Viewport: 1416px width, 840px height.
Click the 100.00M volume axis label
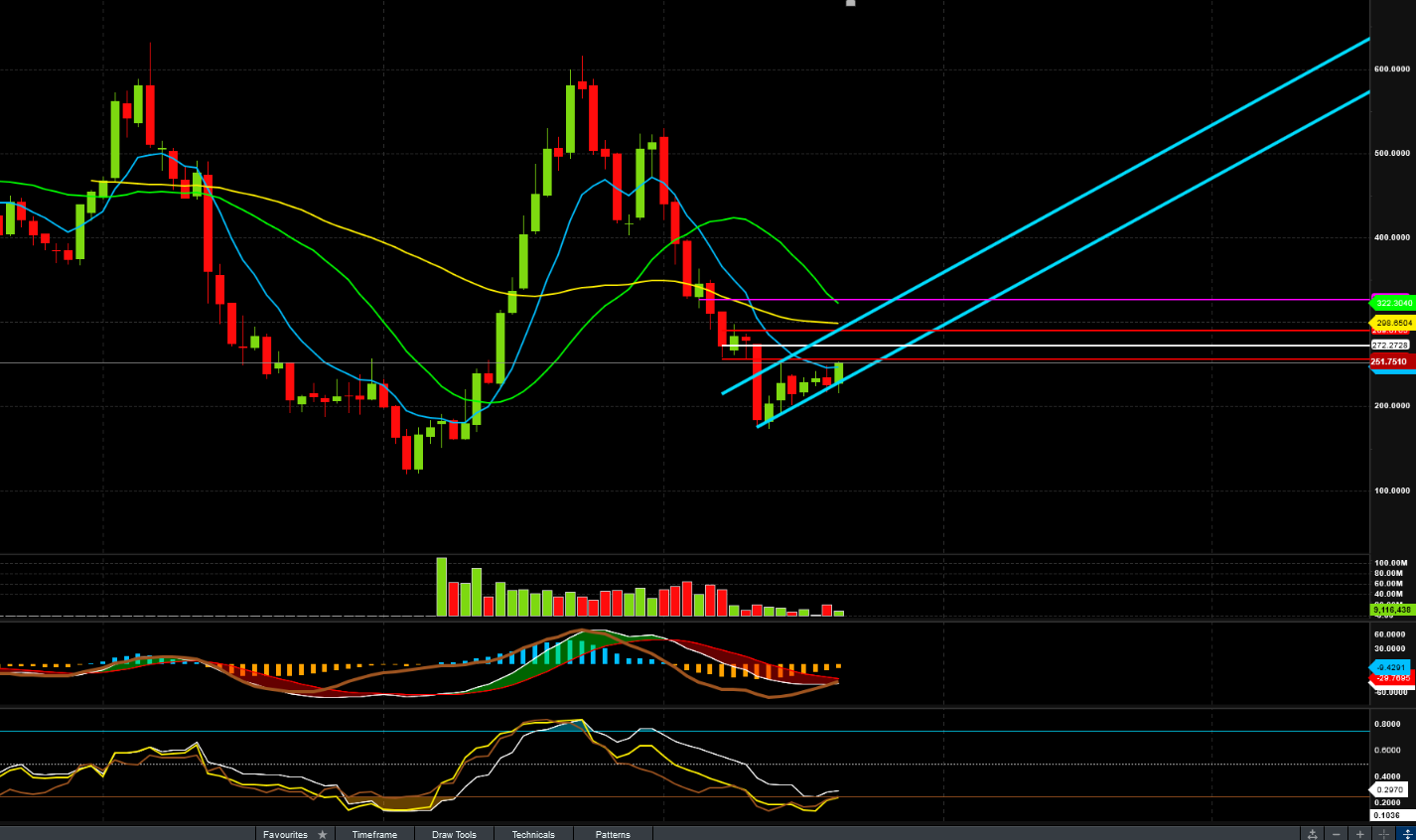point(1390,563)
